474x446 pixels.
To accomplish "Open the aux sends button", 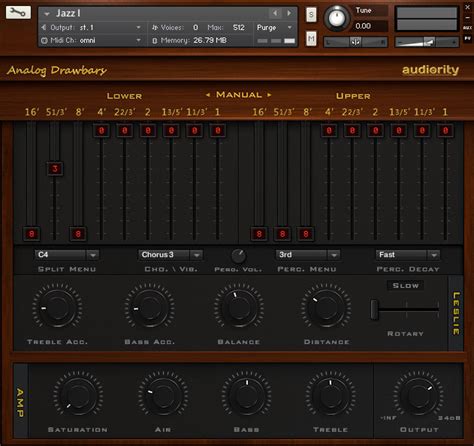I will tap(467, 28).
